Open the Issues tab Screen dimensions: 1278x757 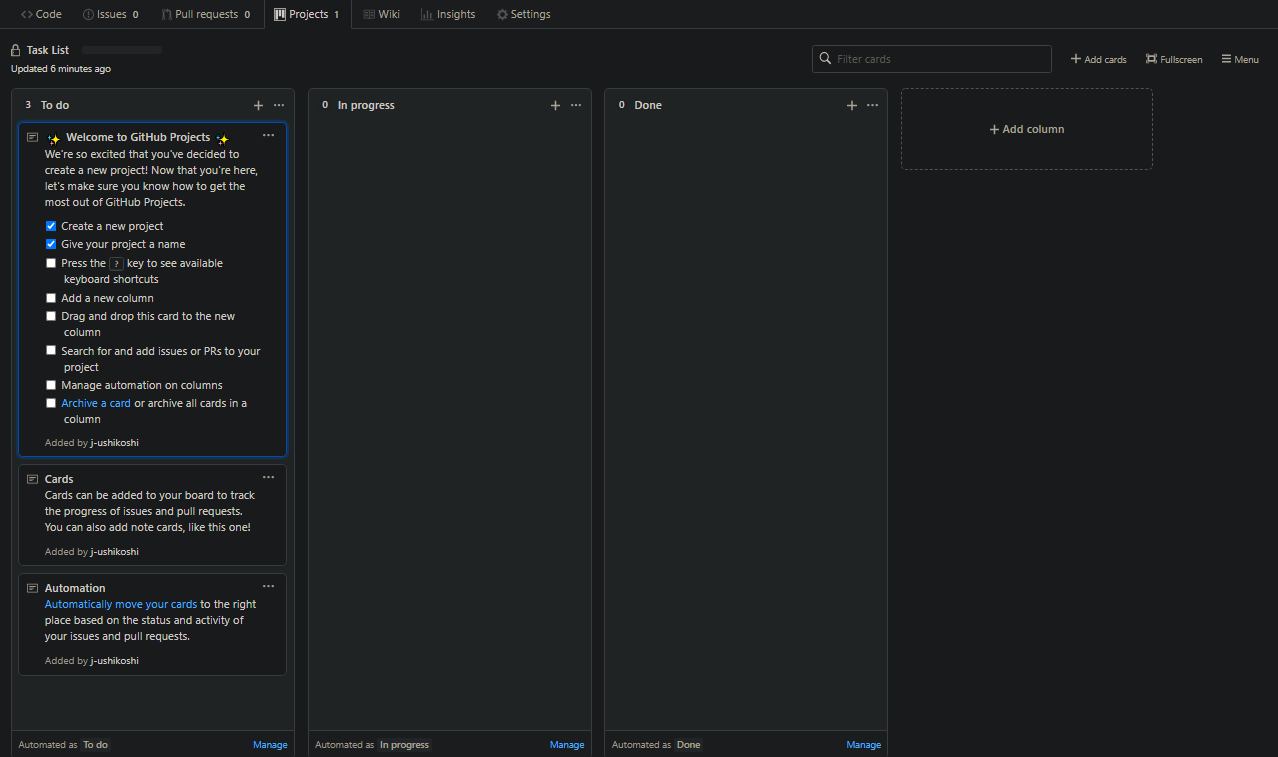111,14
